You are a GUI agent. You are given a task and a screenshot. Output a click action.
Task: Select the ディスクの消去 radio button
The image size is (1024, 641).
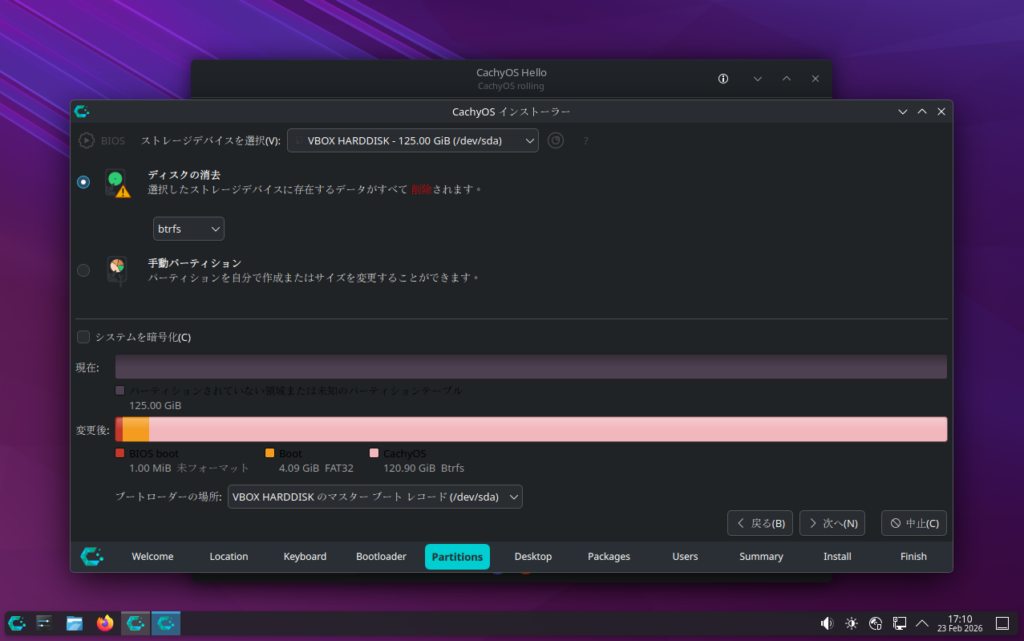pos(83,182)
